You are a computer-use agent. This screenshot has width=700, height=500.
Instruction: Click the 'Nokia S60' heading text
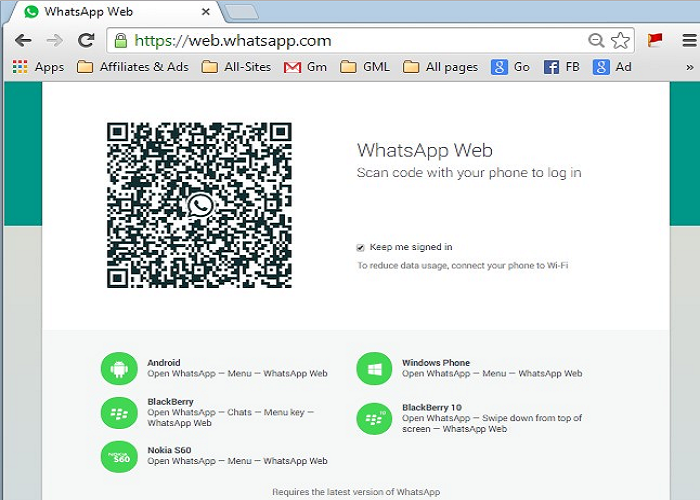pyautogui.click(x=169, y=450)
